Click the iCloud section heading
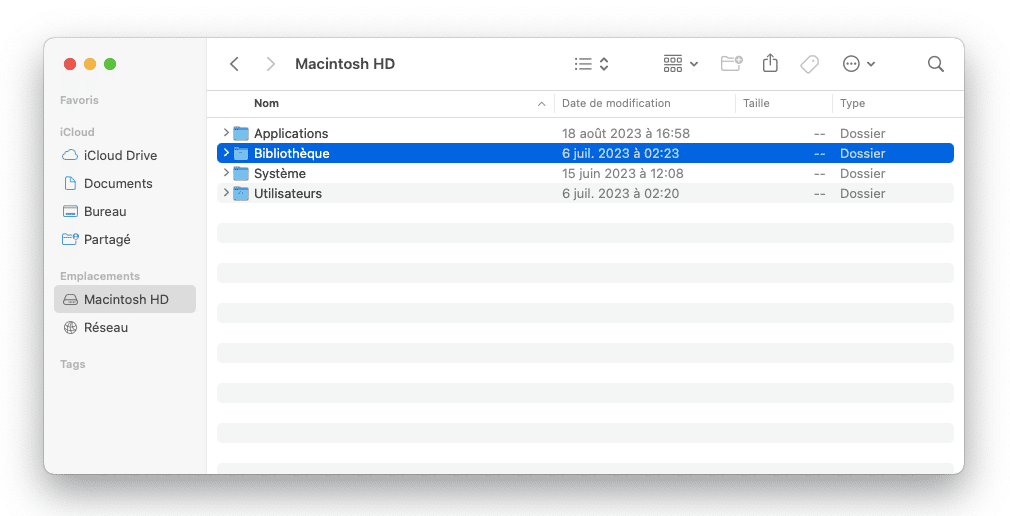Viewport: 1010px width, 516px height. point(77,131)
